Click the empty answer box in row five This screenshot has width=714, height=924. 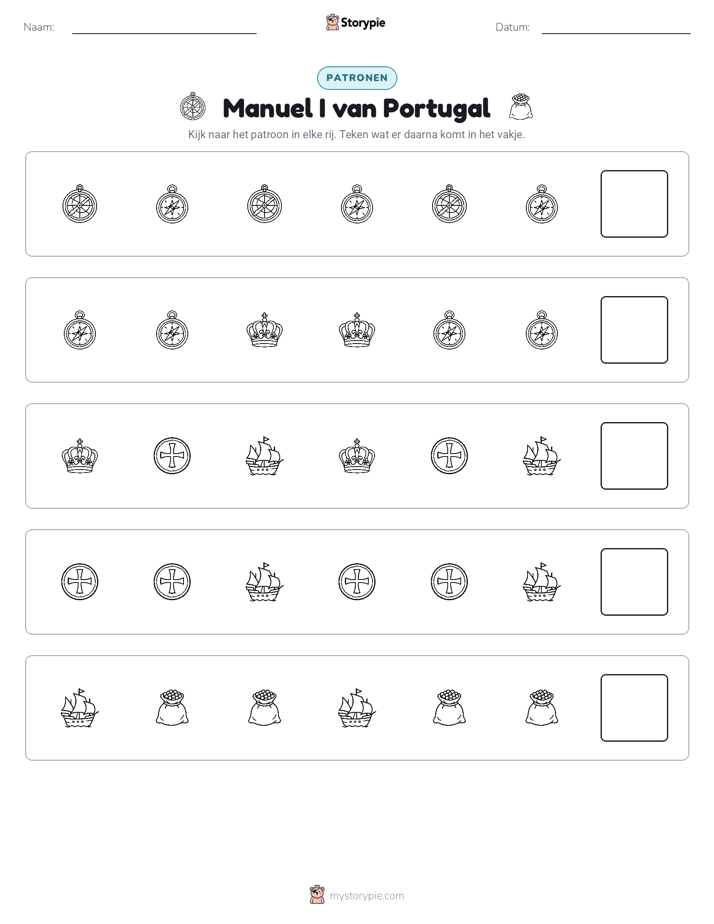pyautogui.click(x=634, y=708)
